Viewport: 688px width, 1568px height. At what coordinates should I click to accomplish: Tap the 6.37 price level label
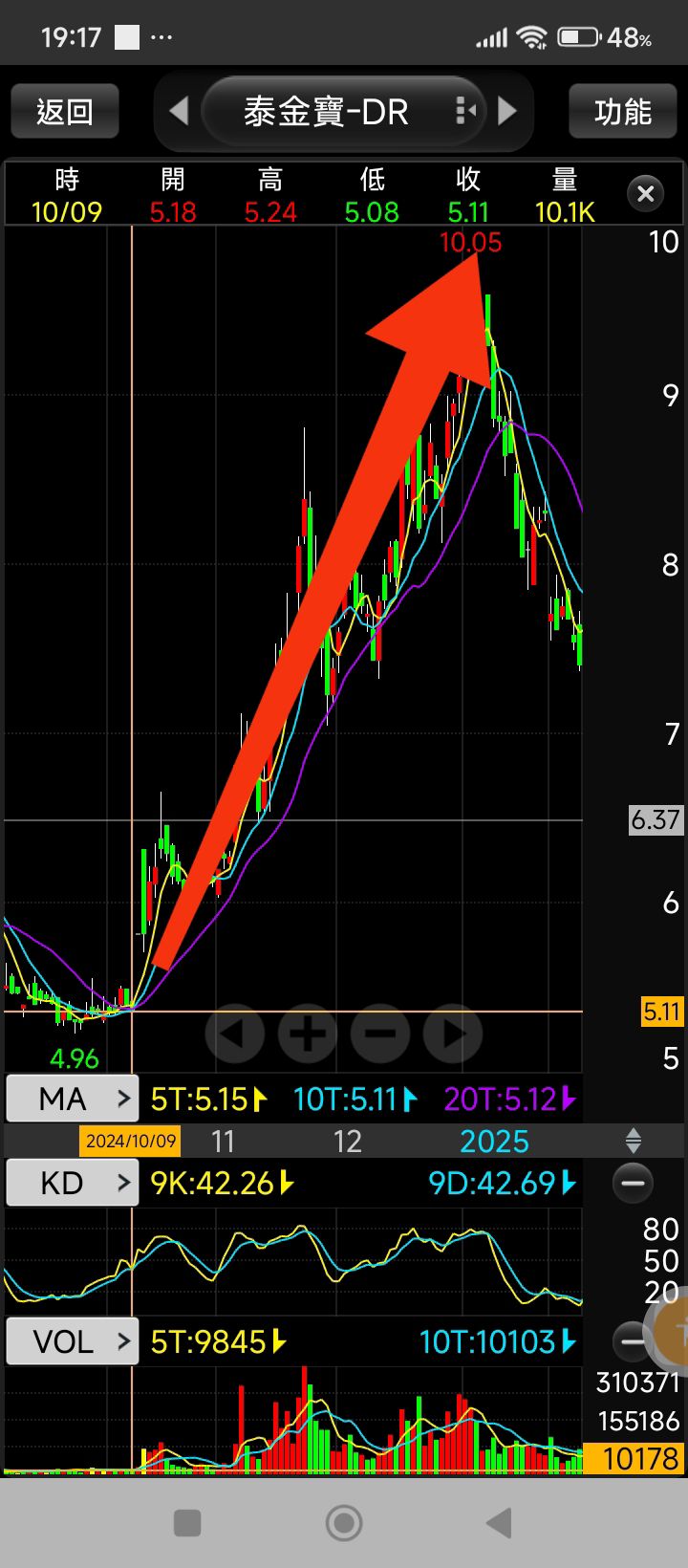(656, 819)
